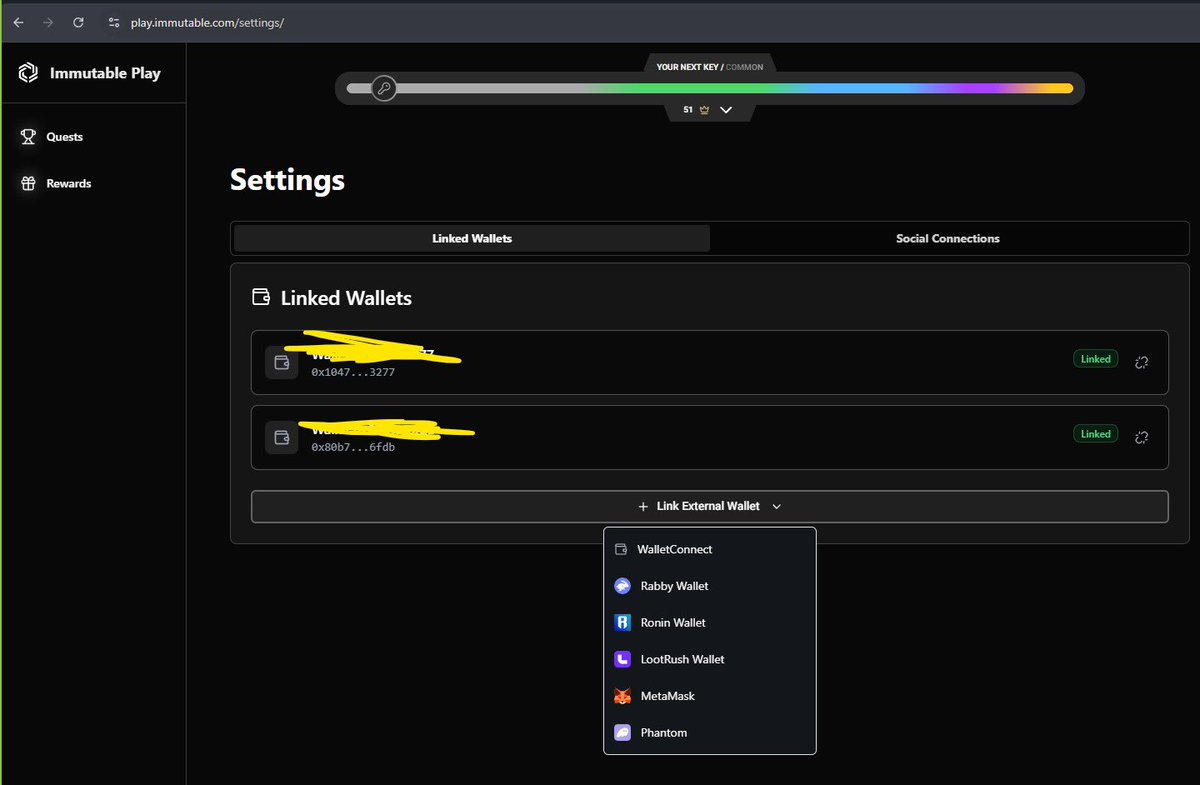Screen dimensions: 1200x785
Task: Click the rainbow key progress bar
Action: pyautogui.click(x=710, y=88)
